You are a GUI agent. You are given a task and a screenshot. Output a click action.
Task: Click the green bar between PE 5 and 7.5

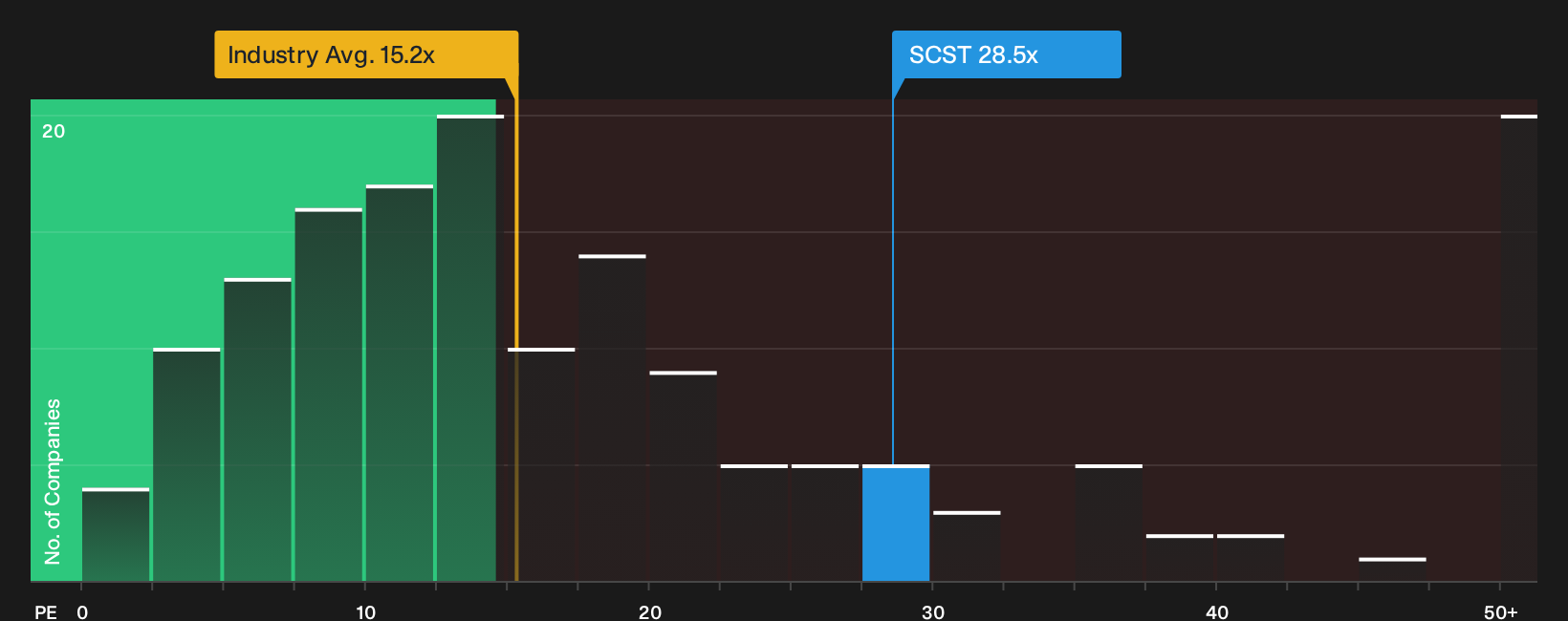click(257, 430)
